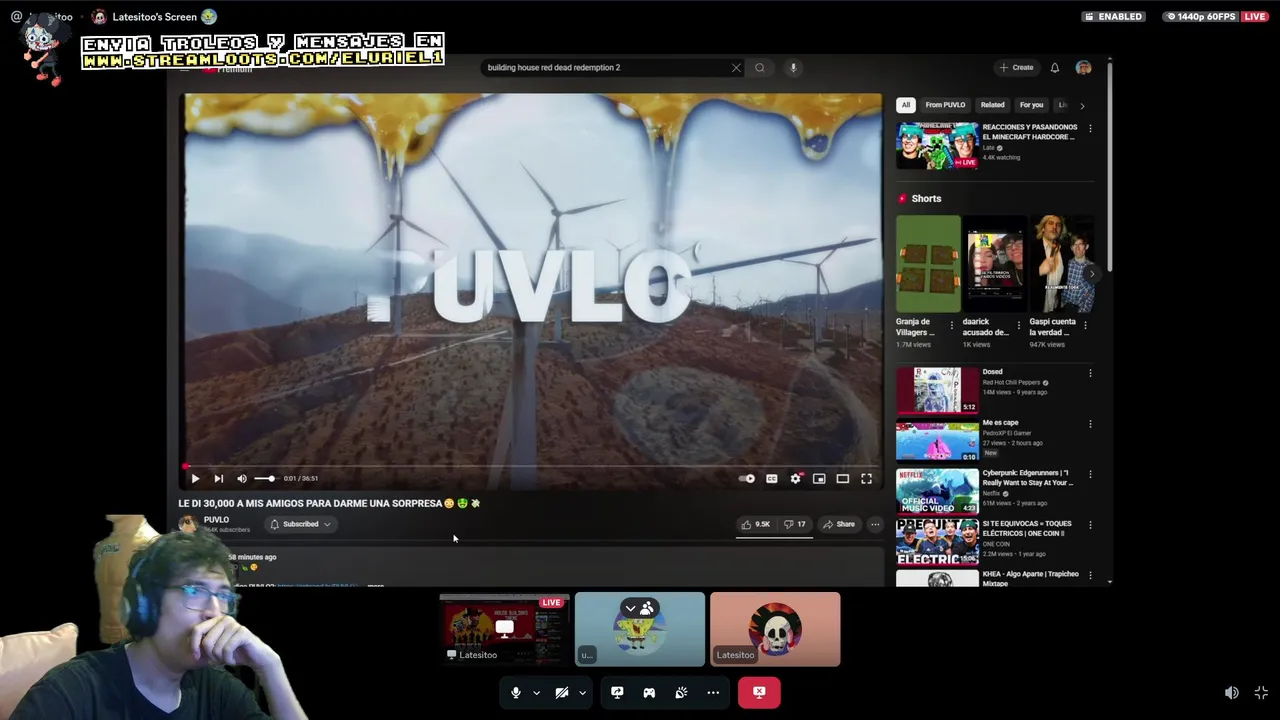Image resolution: width=1280 pixels, height=720 pixels.
Task: Adjust stream volume speaker icon
Action: coord(1232,692)
